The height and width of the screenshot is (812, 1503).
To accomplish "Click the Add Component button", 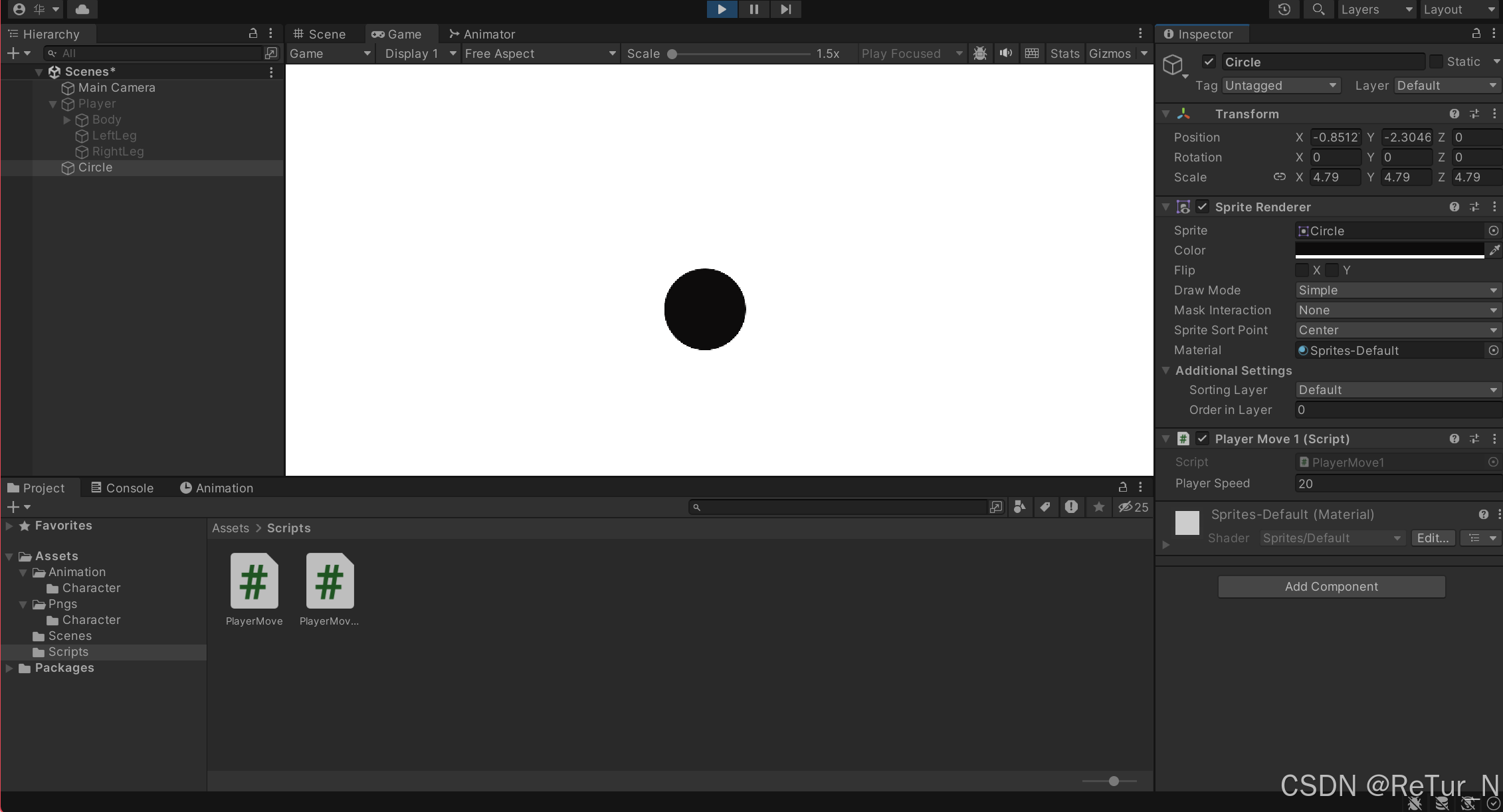I will pos(1331,586).
